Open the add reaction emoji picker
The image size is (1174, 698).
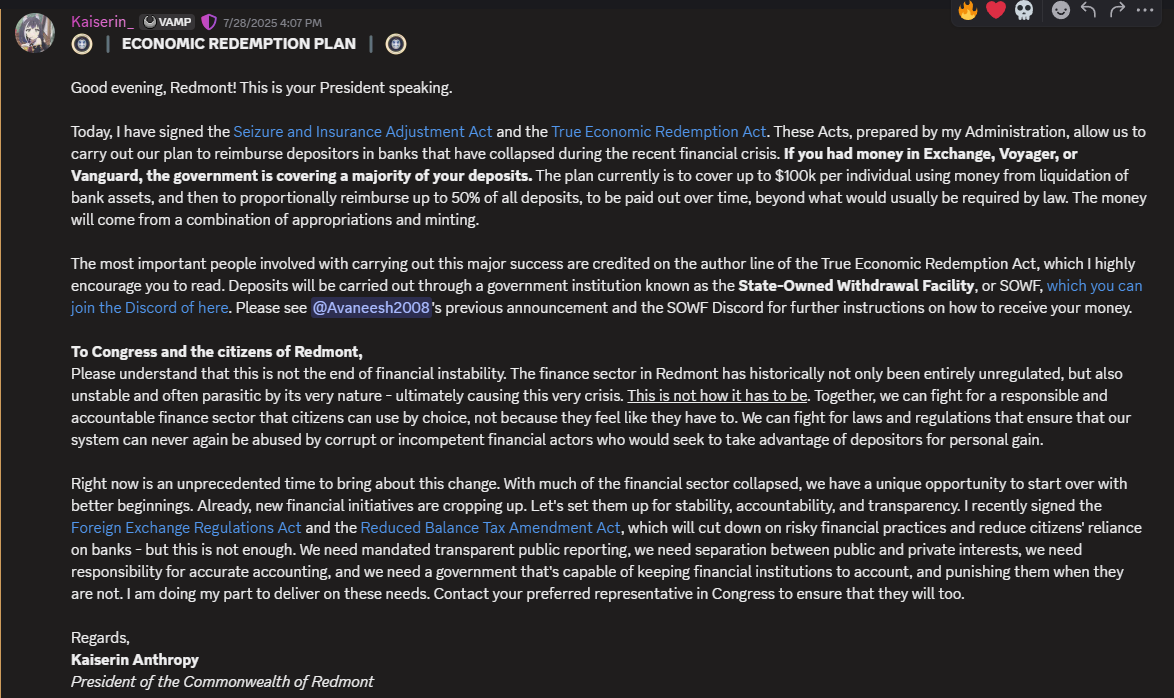(x=1061, y=10)
